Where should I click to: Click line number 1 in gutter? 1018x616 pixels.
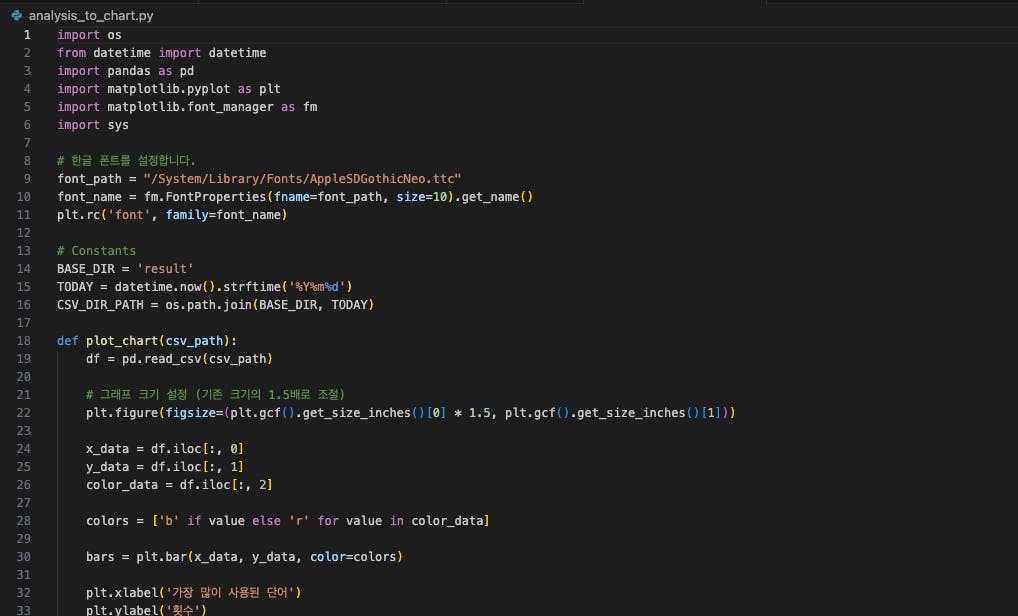27,34
